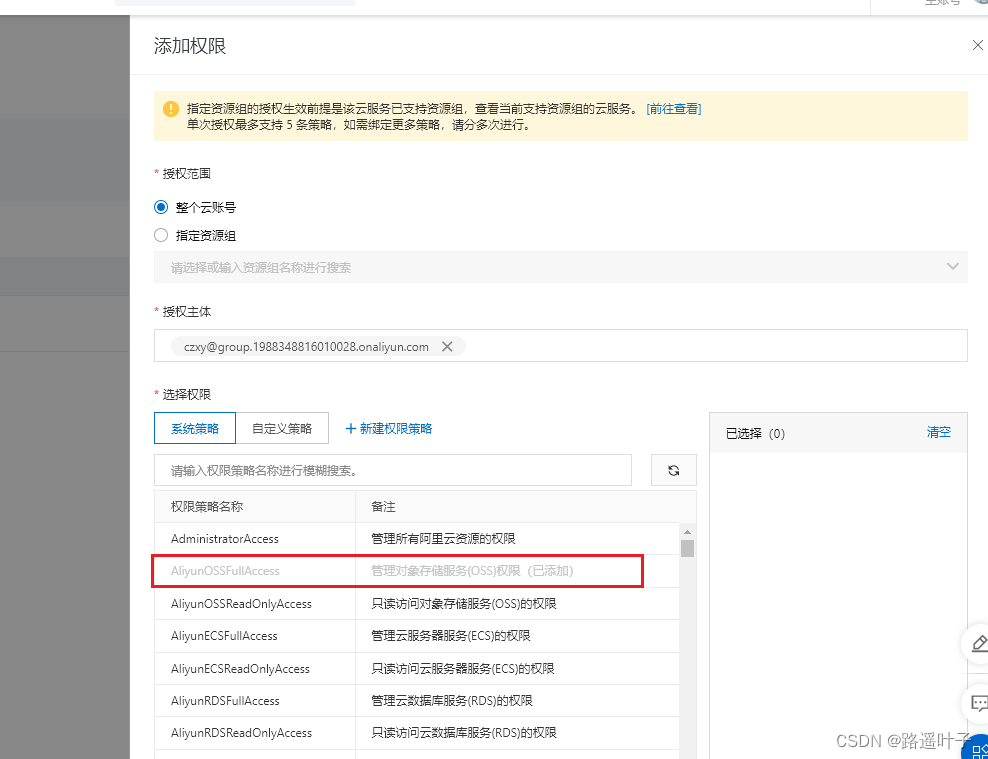
Task: Click the scrollbar in the policy list
Action: (687, 548)
